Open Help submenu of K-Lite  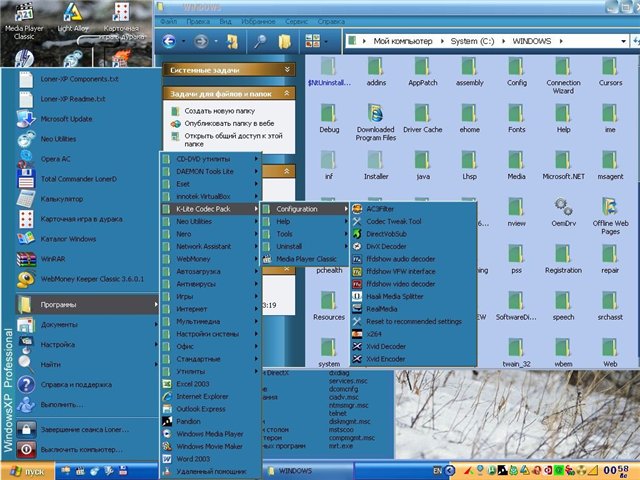point(304,222)
